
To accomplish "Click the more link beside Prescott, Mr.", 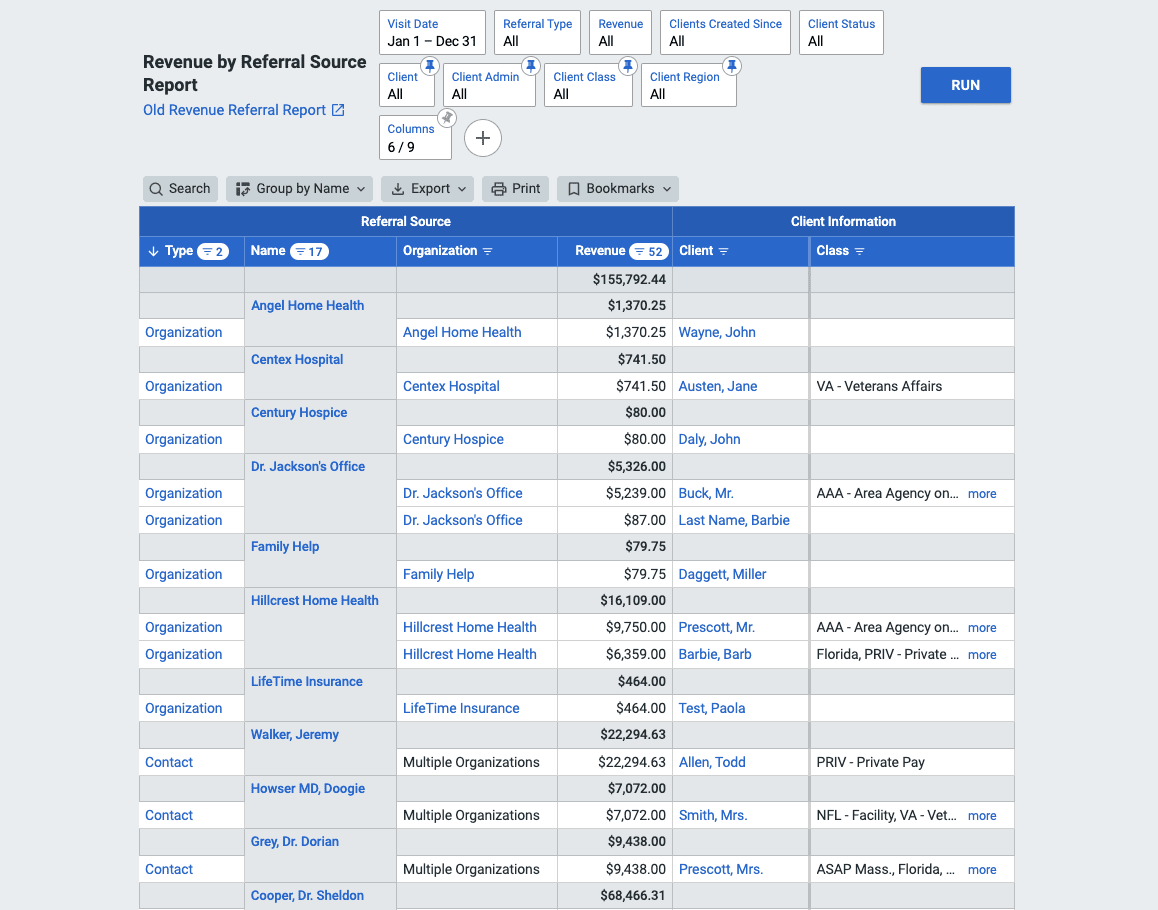I will pos(982,627).
